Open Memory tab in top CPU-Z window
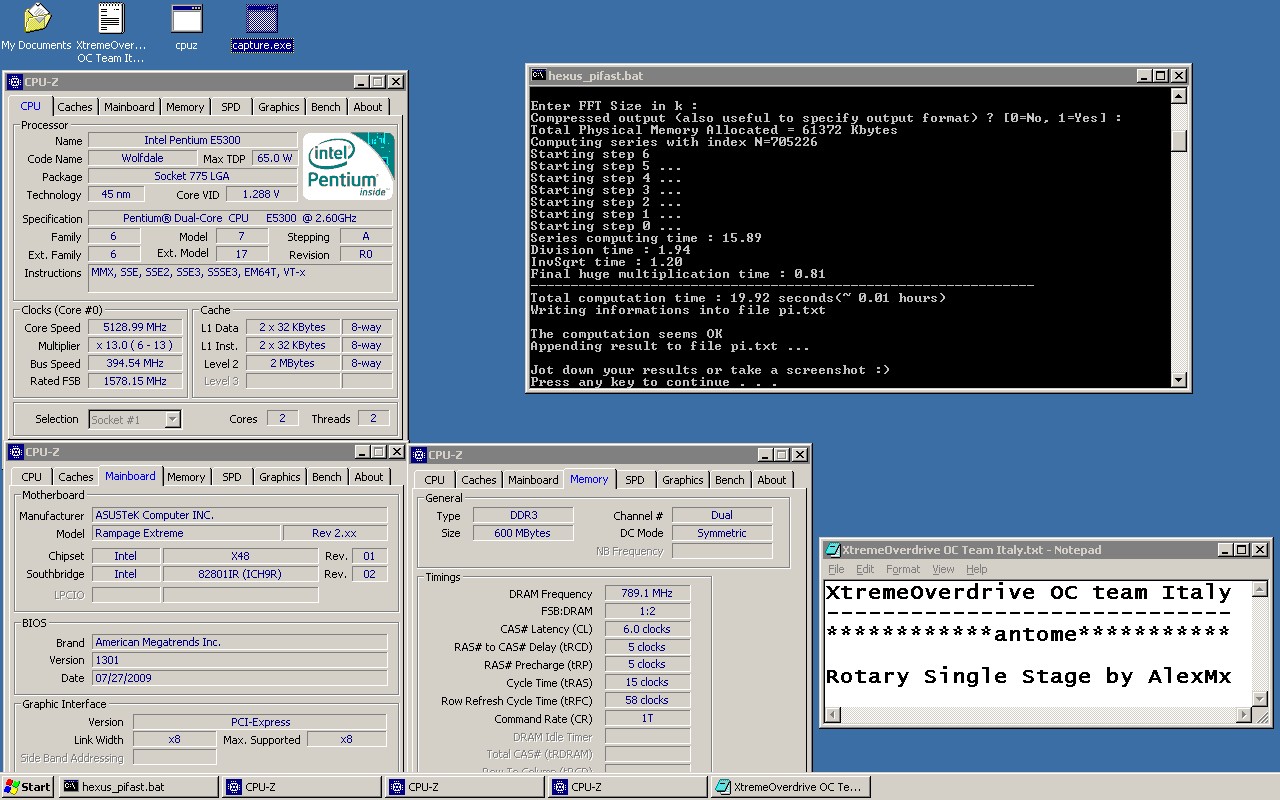The height and width of the screenshot is (800, 1280). [185, 107]
